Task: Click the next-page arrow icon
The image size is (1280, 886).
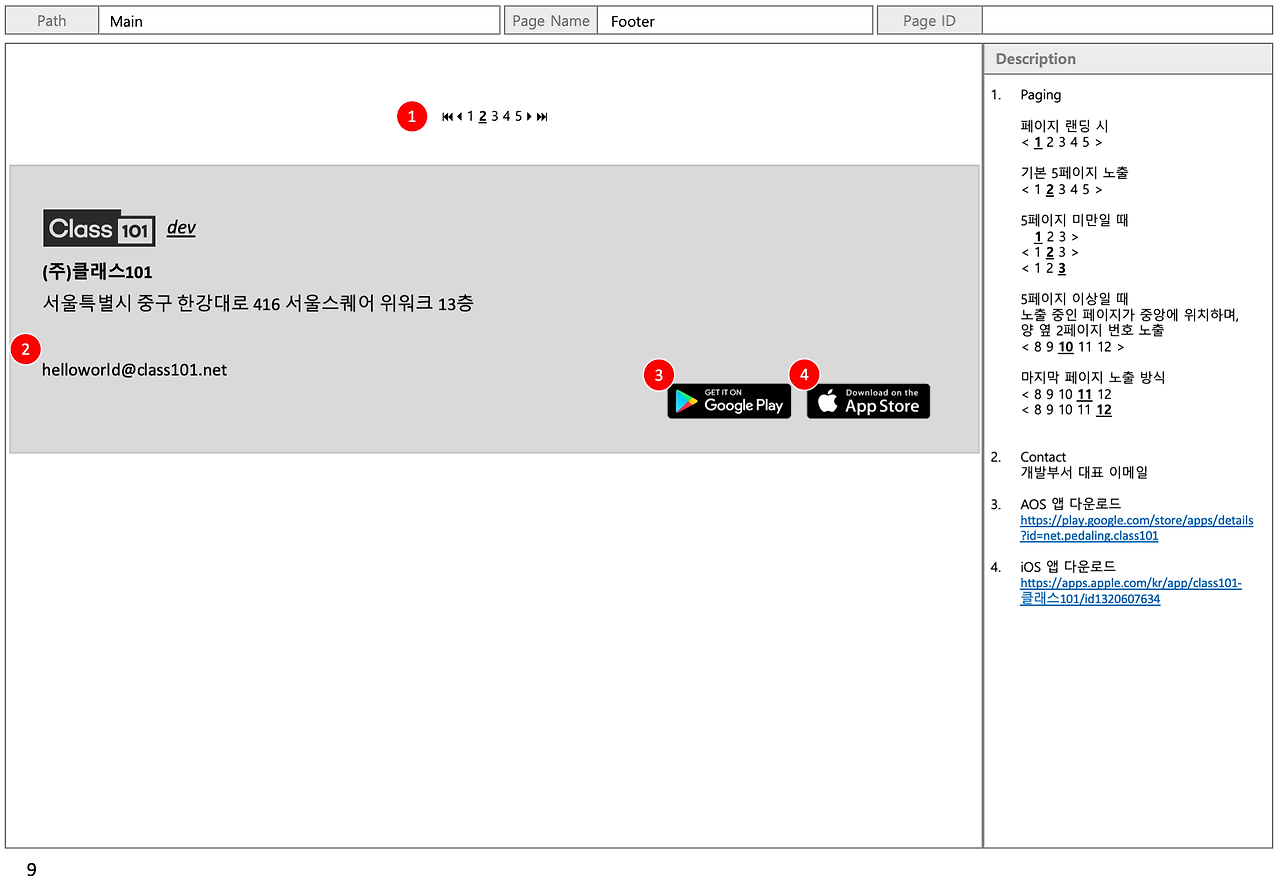Action: 528,116
